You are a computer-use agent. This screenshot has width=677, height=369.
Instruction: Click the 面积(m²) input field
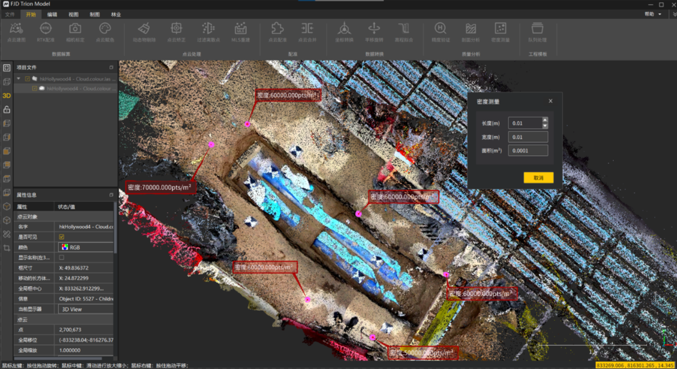(528, 151)
